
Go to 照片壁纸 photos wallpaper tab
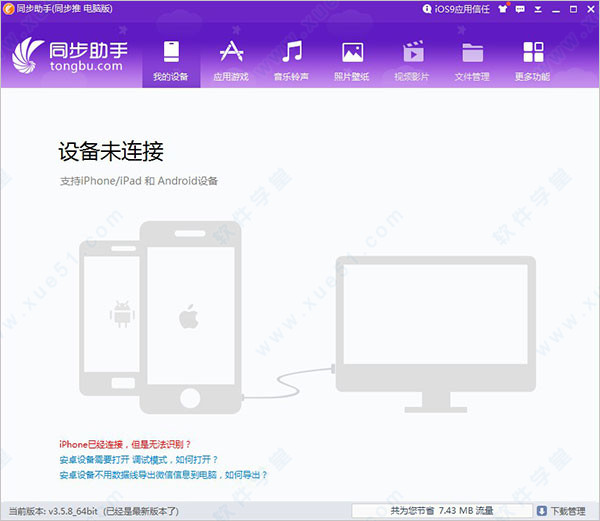pos(352,61)
